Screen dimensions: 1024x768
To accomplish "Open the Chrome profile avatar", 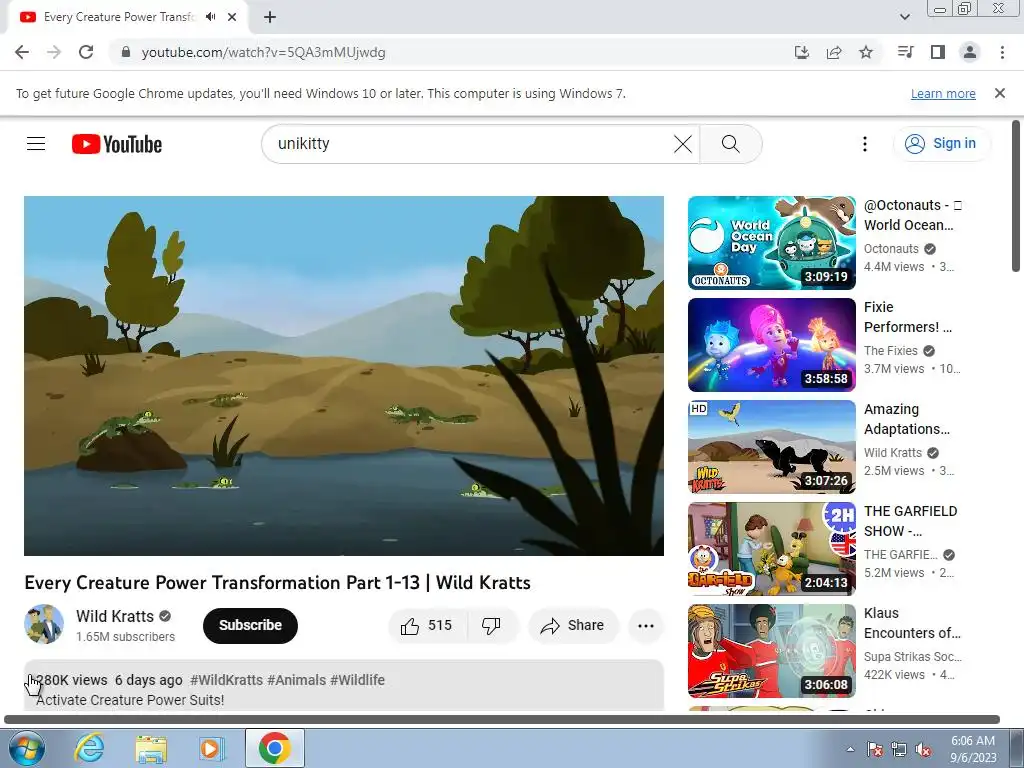I will click(970, 52).
